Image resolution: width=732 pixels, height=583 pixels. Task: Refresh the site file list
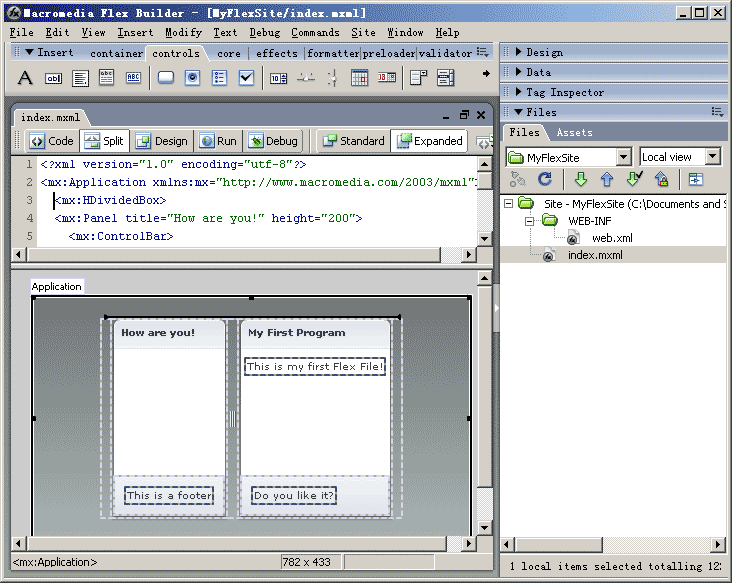(x=545, y=179)
